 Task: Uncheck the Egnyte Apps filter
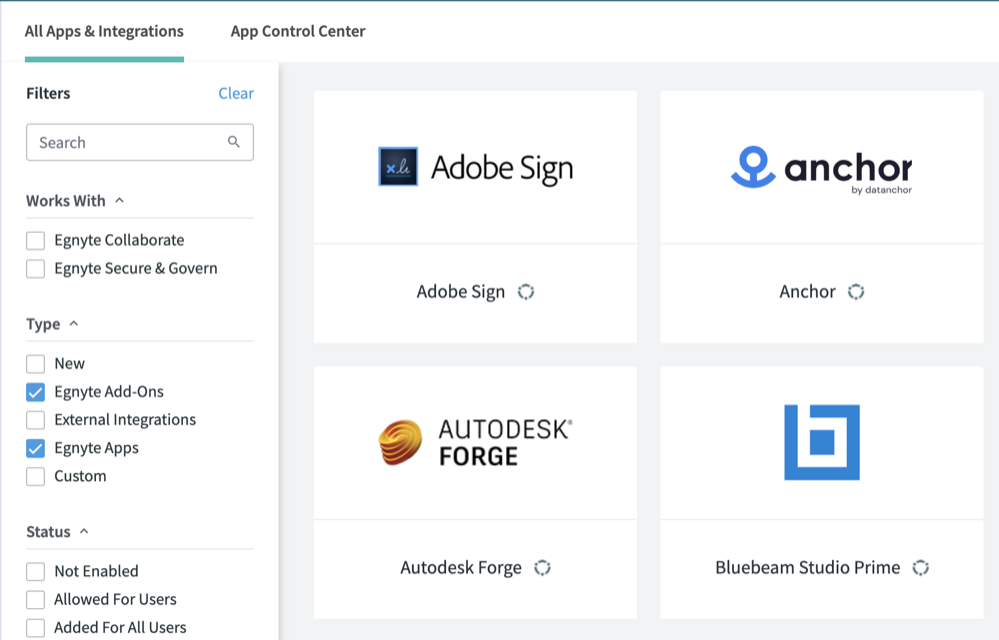pyautogui.click(x=36, y=448)
